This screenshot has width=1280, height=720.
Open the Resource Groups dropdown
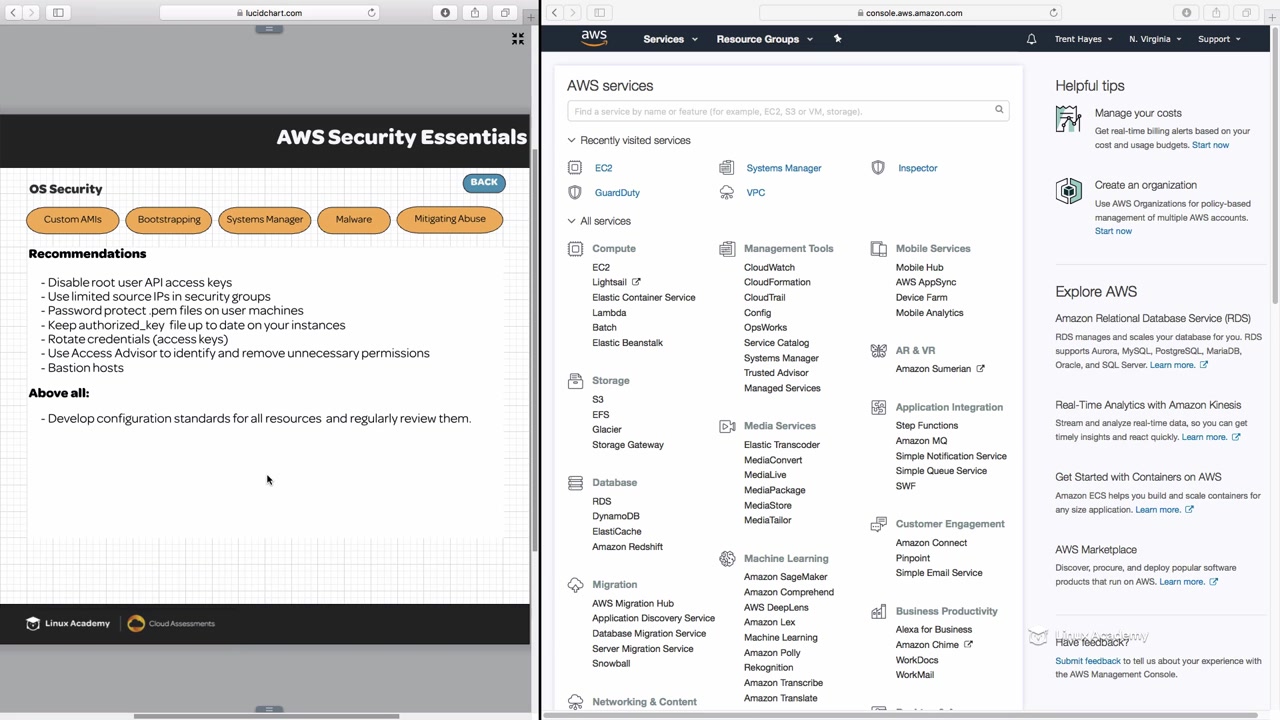pos(765,39)
